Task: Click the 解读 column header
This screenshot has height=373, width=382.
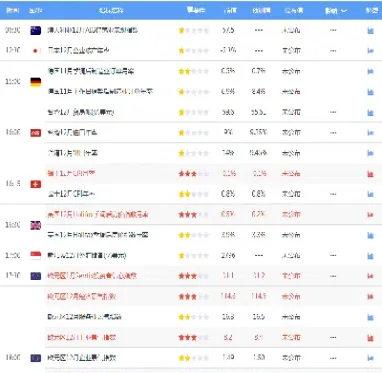Action: 372,11
